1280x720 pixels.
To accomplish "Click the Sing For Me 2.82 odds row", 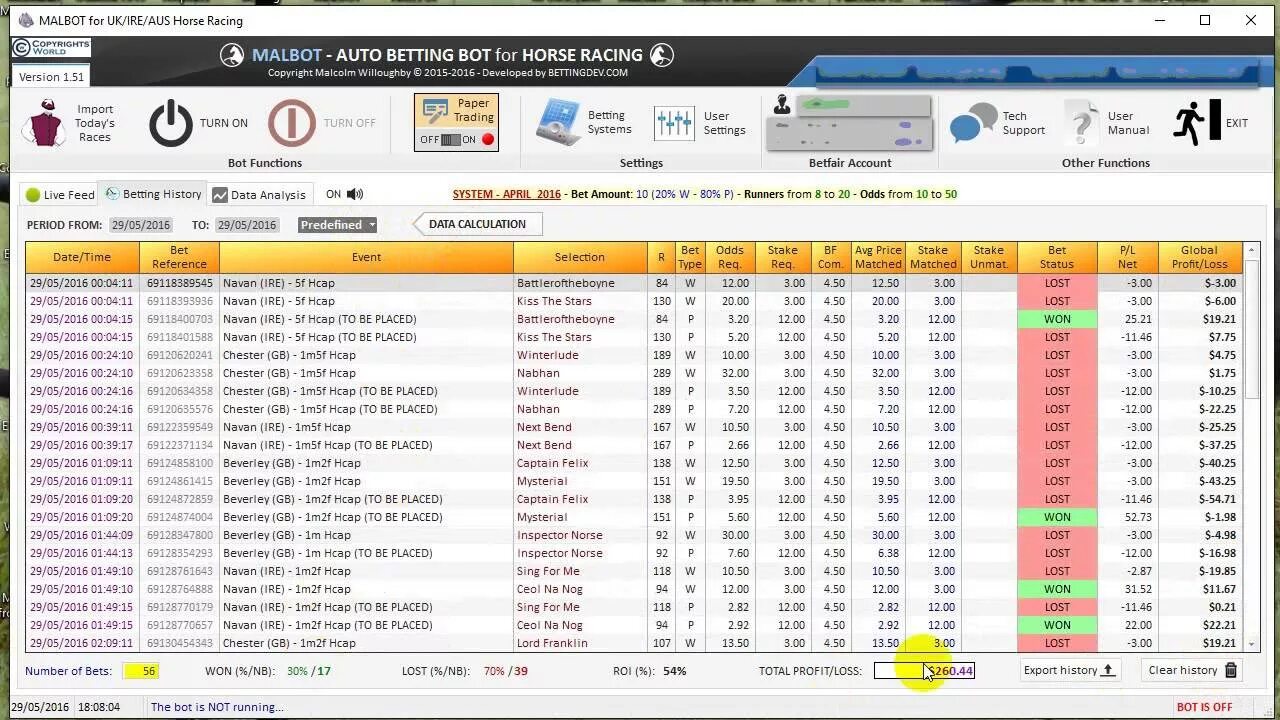I will (x=634, y=607).
